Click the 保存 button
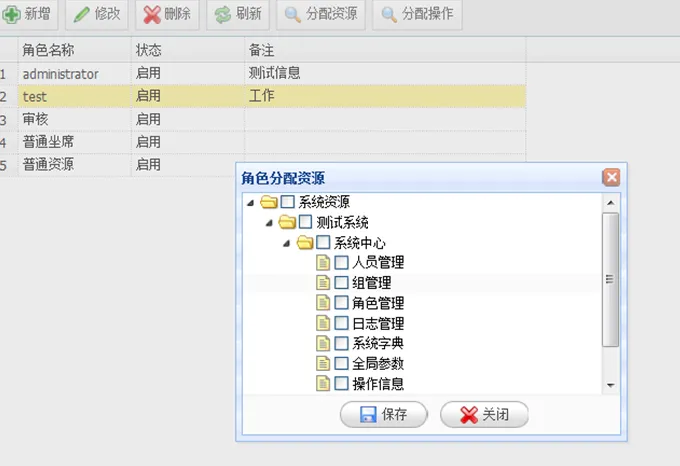The width and height of the screenshot is (680, 466). point(384,414)
